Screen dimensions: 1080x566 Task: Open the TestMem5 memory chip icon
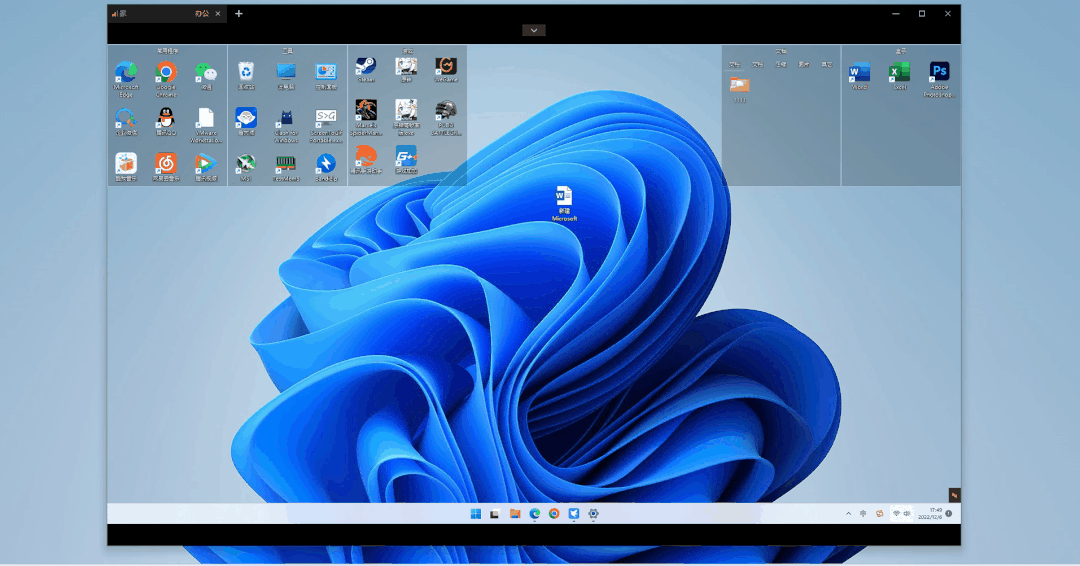tap(286, 163)
